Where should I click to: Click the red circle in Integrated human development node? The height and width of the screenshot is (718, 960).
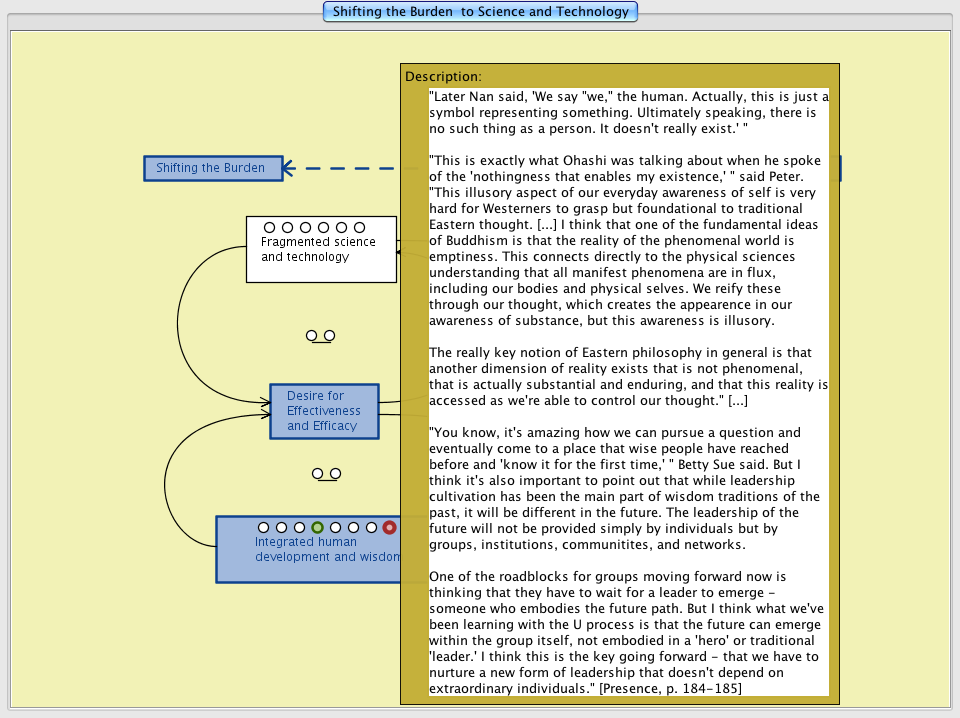point(389,527)
